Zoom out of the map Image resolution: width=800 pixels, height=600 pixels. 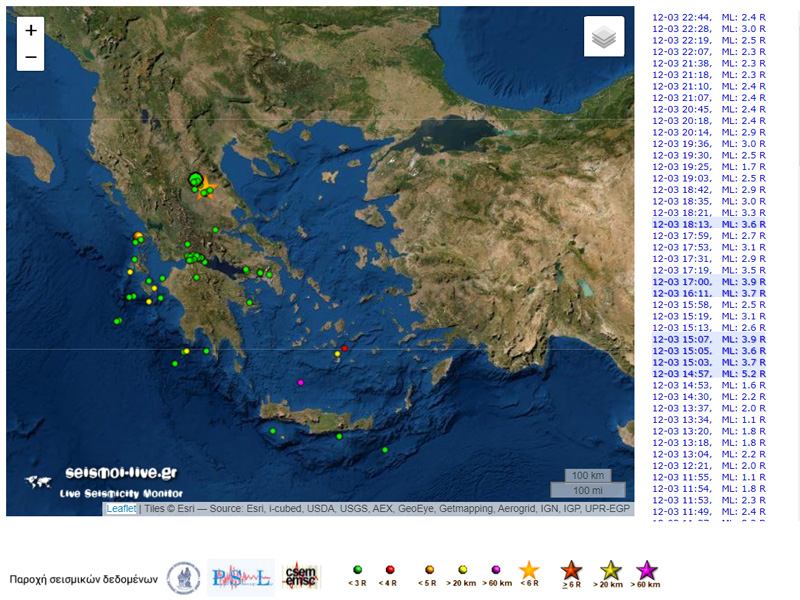pyautogui.click(x=31, y=57)
